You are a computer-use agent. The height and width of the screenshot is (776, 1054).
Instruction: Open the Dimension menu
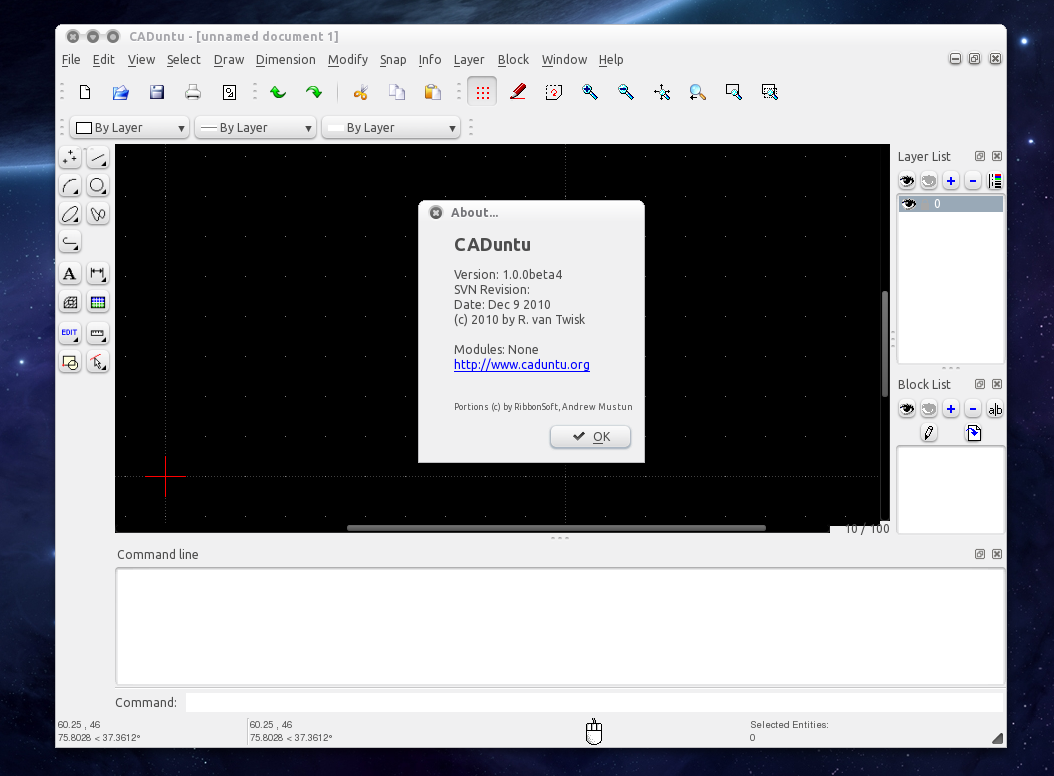tap(285, 60)
